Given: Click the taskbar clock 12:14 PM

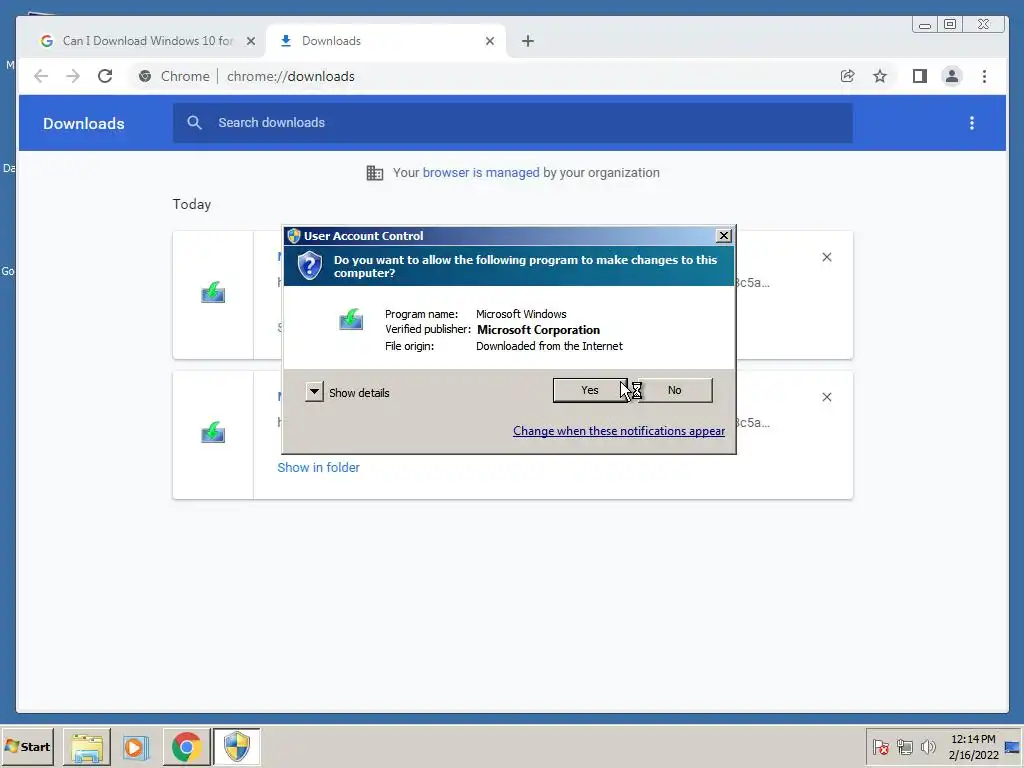Looking at the screenshot, I should 973,747.
